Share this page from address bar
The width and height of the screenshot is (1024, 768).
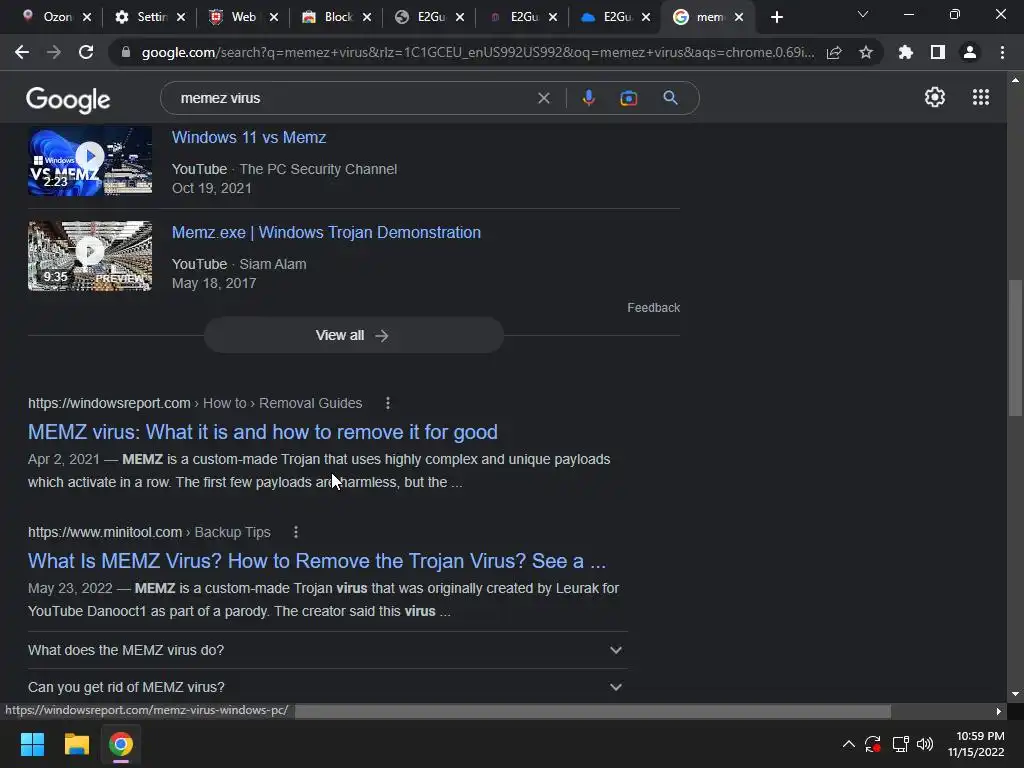pos(834,52)
